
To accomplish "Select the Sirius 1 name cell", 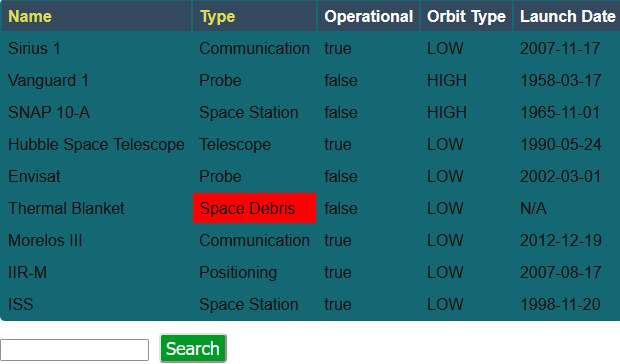I will (x=96, y=48).
